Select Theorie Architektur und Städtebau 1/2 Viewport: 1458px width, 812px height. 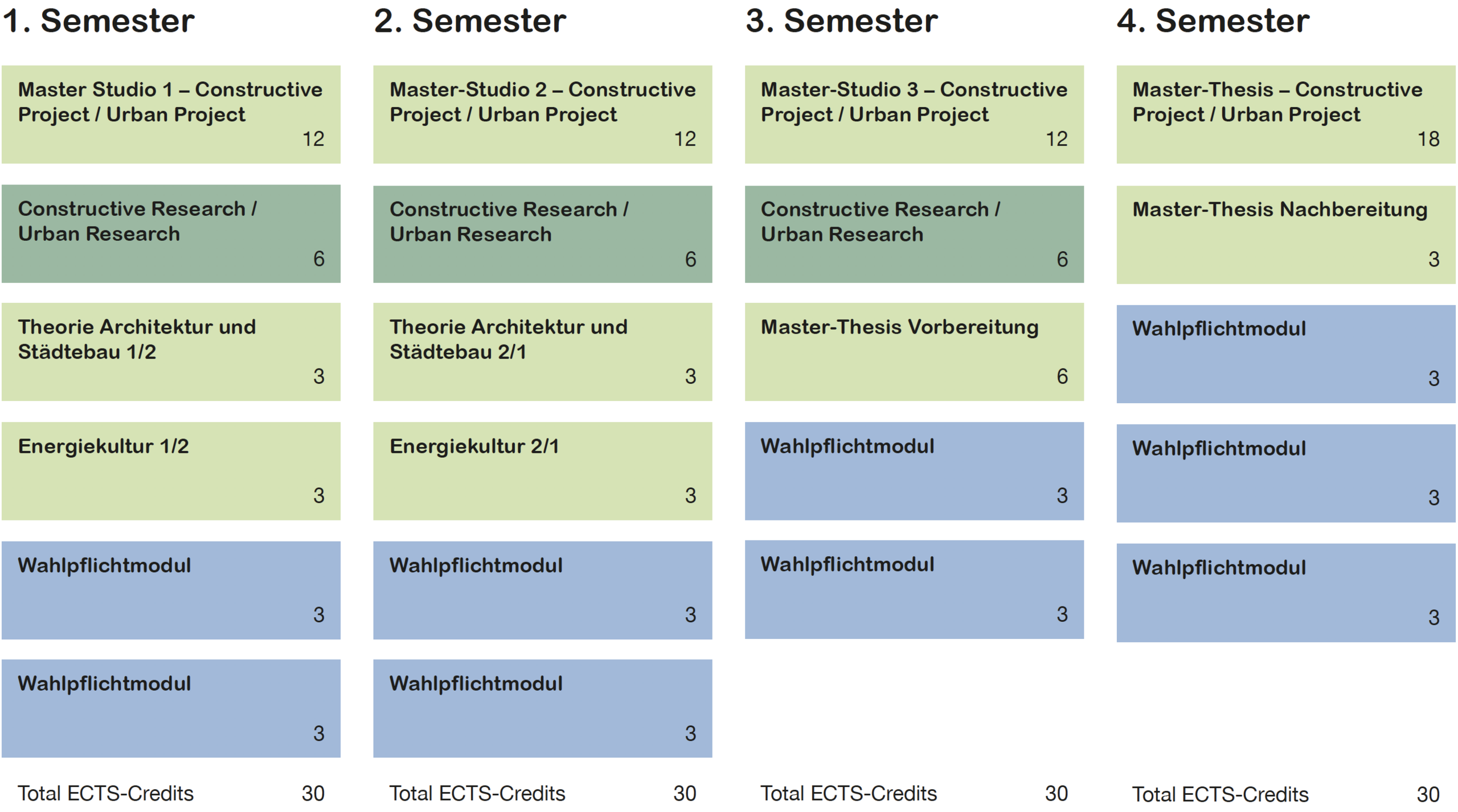[x=171, y=351]
